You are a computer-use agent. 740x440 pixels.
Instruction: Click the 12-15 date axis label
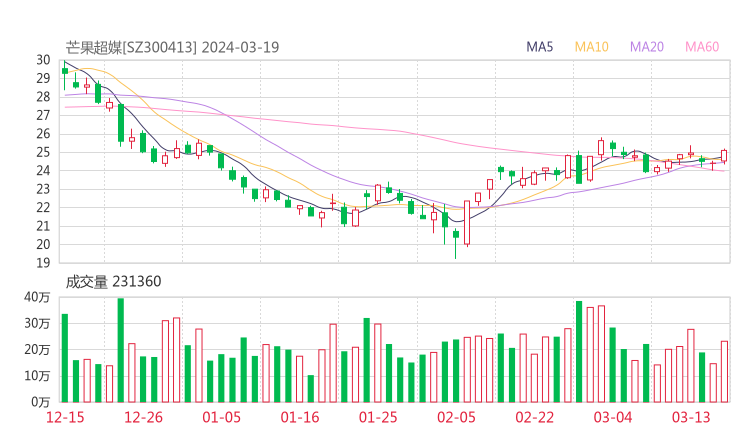pyautogui.click(x=65, y=417)
